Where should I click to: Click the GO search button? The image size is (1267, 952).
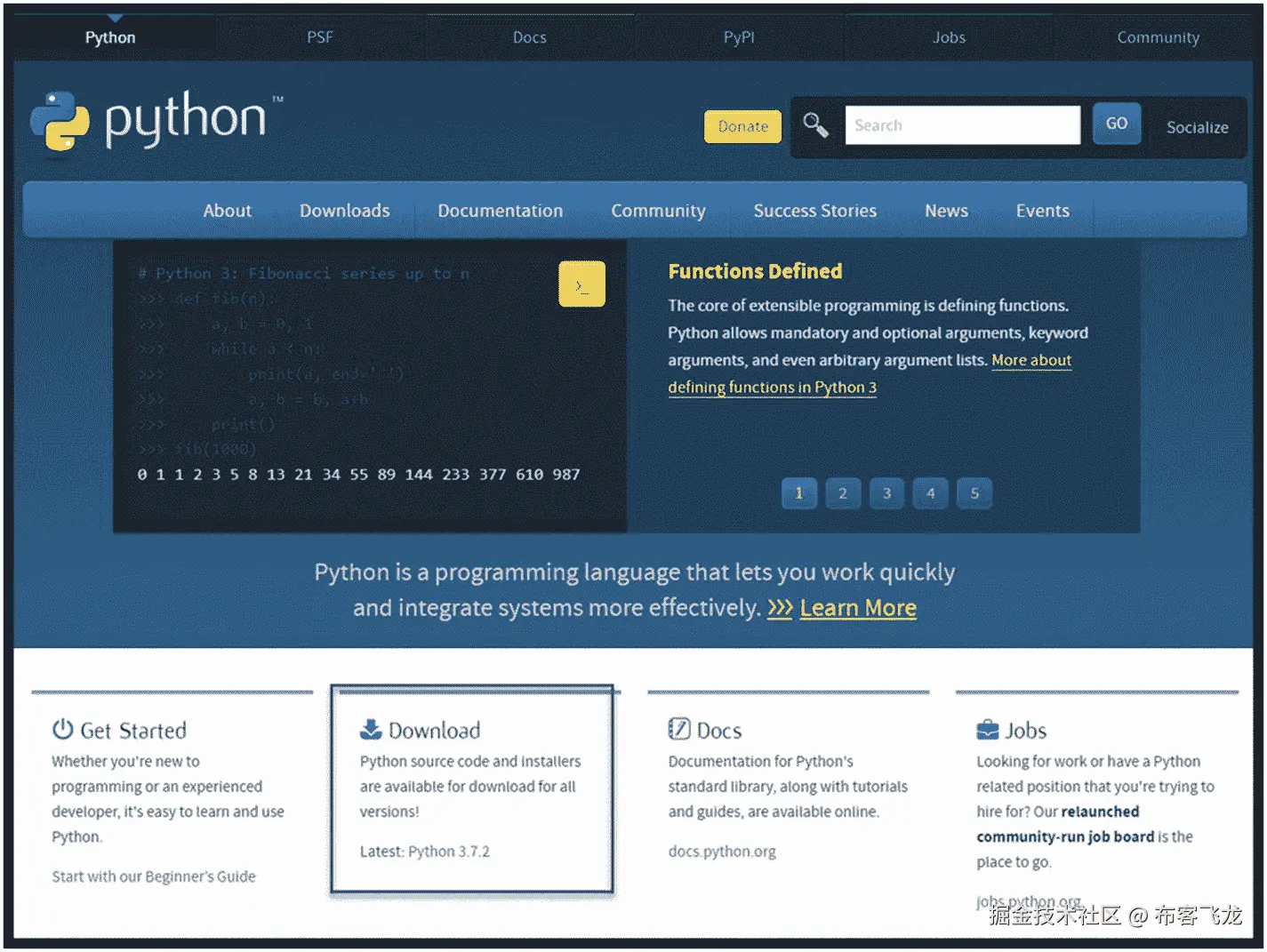1117,124
